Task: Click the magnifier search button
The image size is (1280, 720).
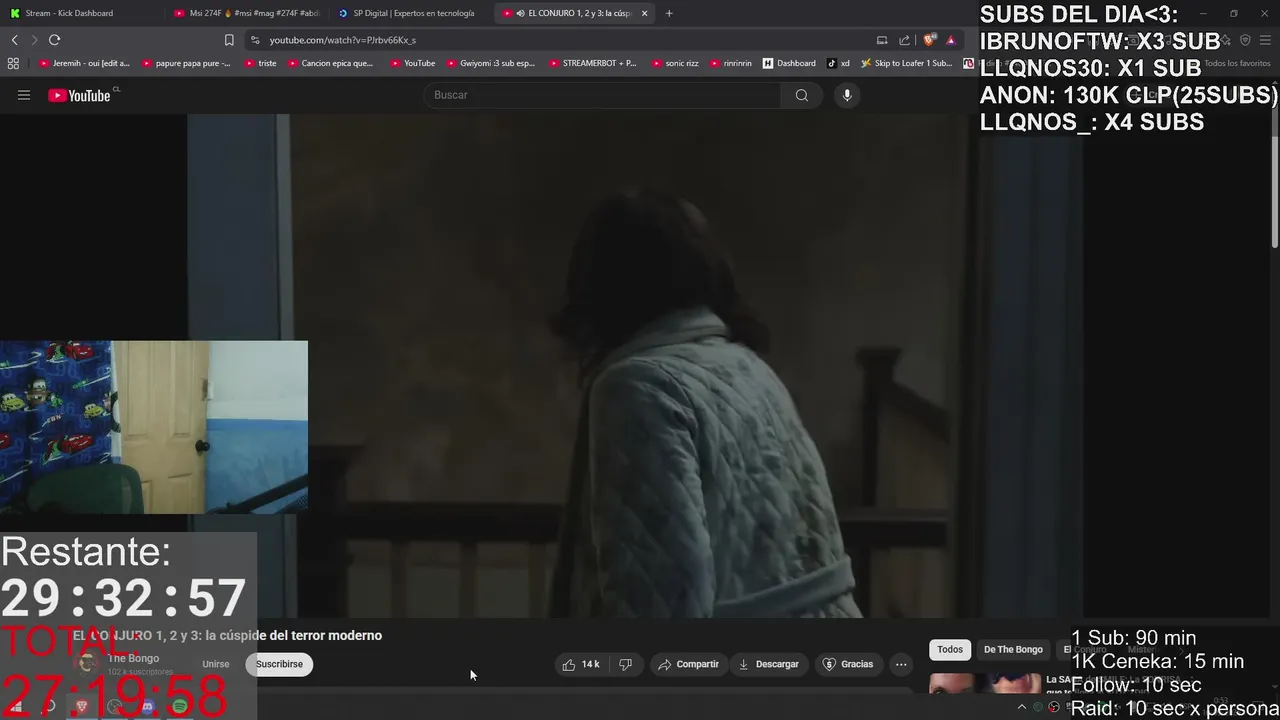Action: click(802, 95)
